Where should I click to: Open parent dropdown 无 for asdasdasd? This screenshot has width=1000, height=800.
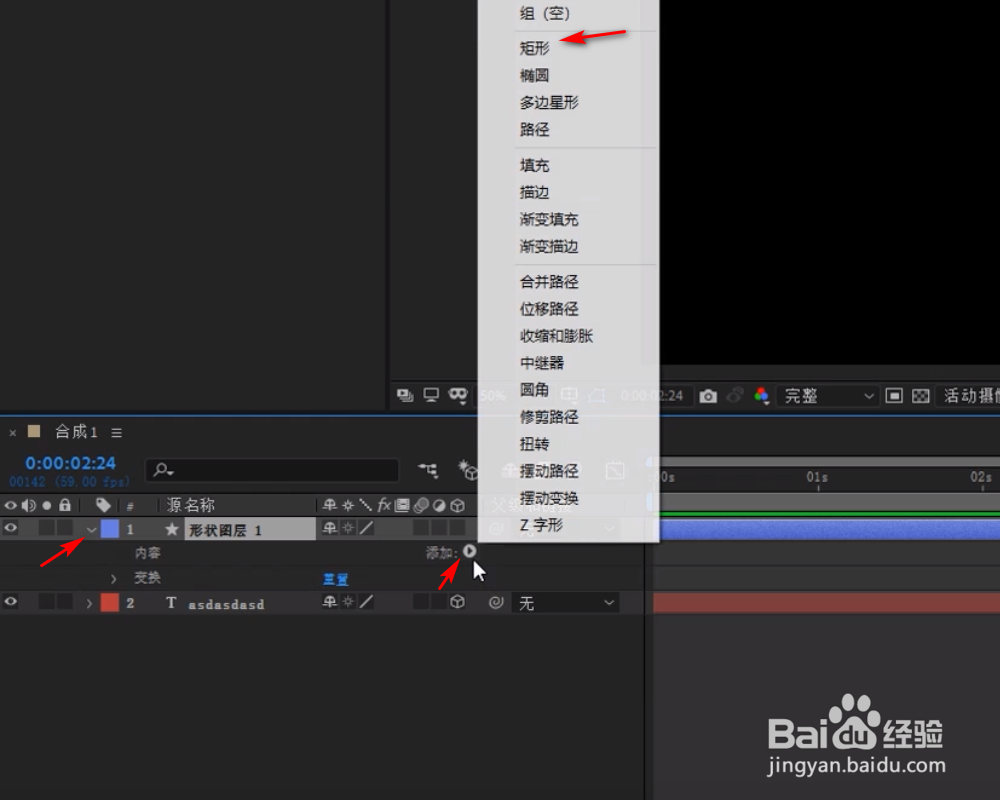click(565, 603)
